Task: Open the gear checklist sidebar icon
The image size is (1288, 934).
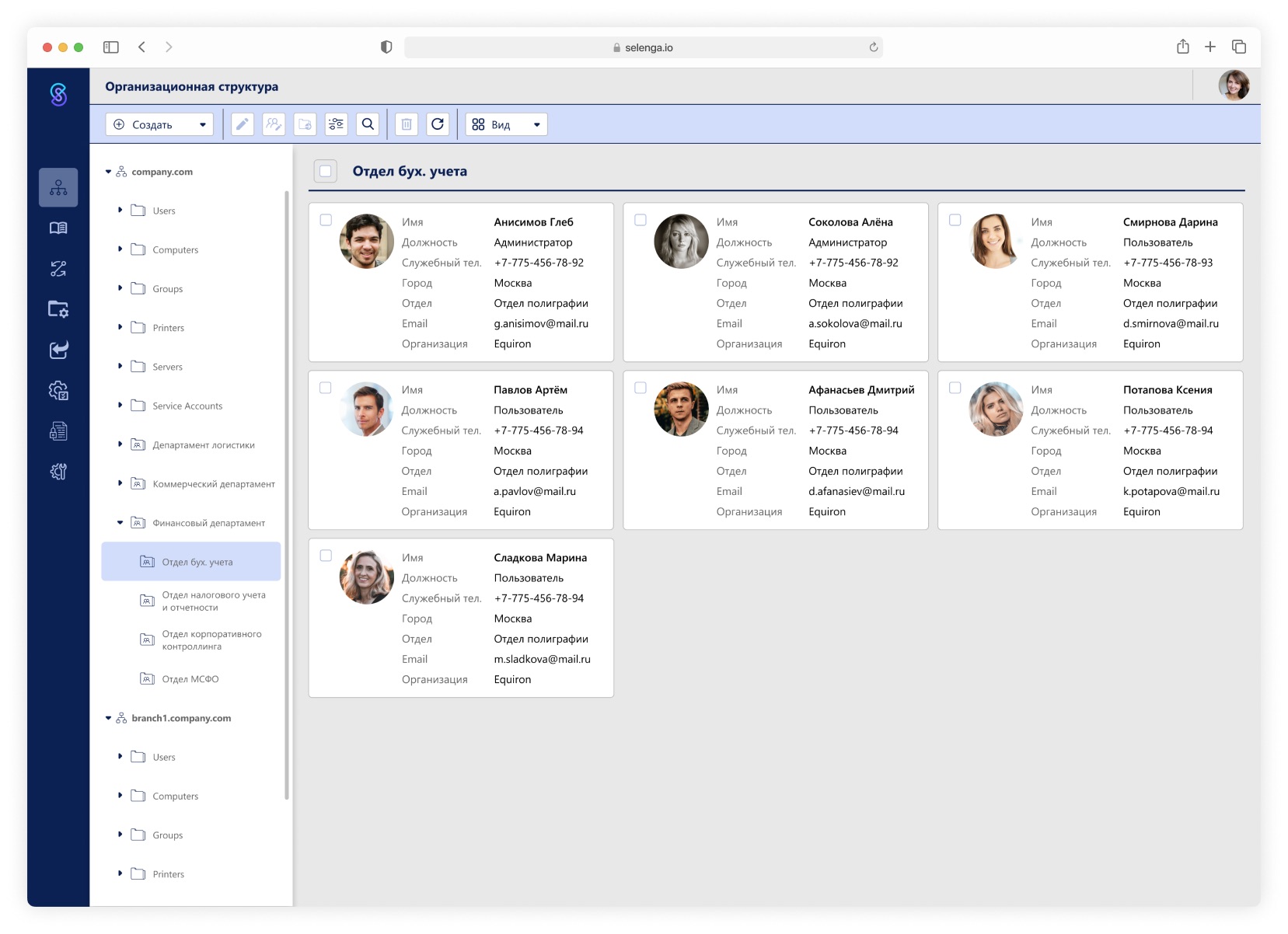Action: tap(58, 390)
